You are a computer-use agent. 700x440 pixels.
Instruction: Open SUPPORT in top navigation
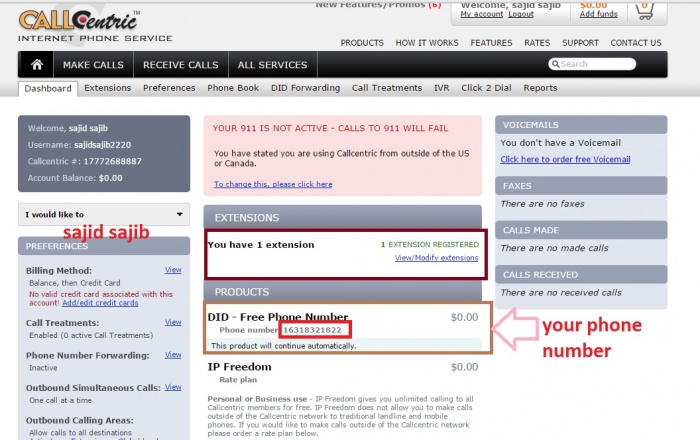click(x=580, y=43)
